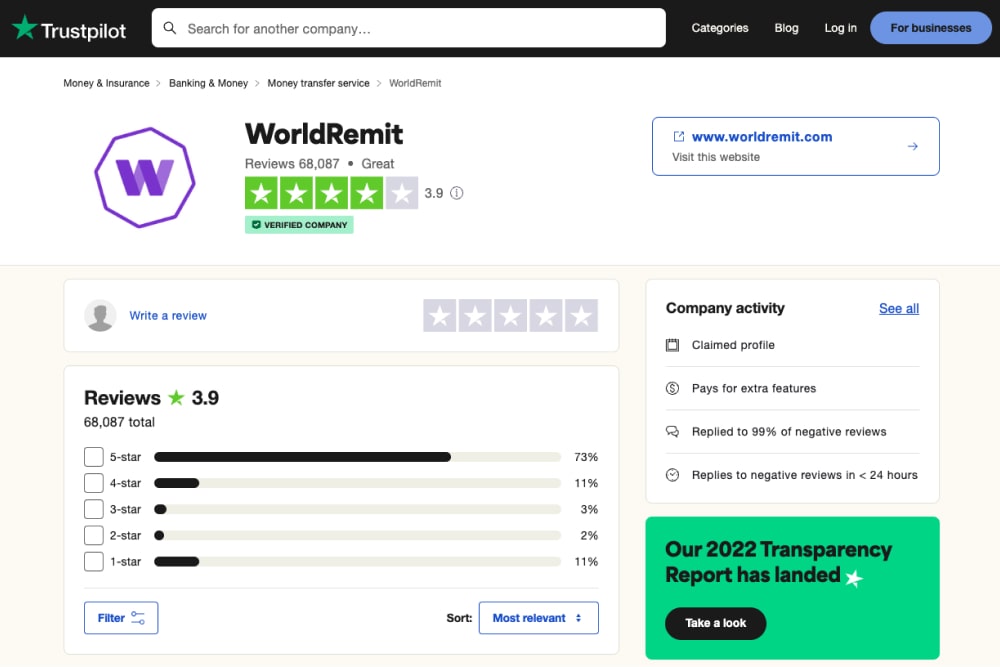Open the Money transfer service breadcrumb
Screen dimensions: 1000x667
coord(318,84)
